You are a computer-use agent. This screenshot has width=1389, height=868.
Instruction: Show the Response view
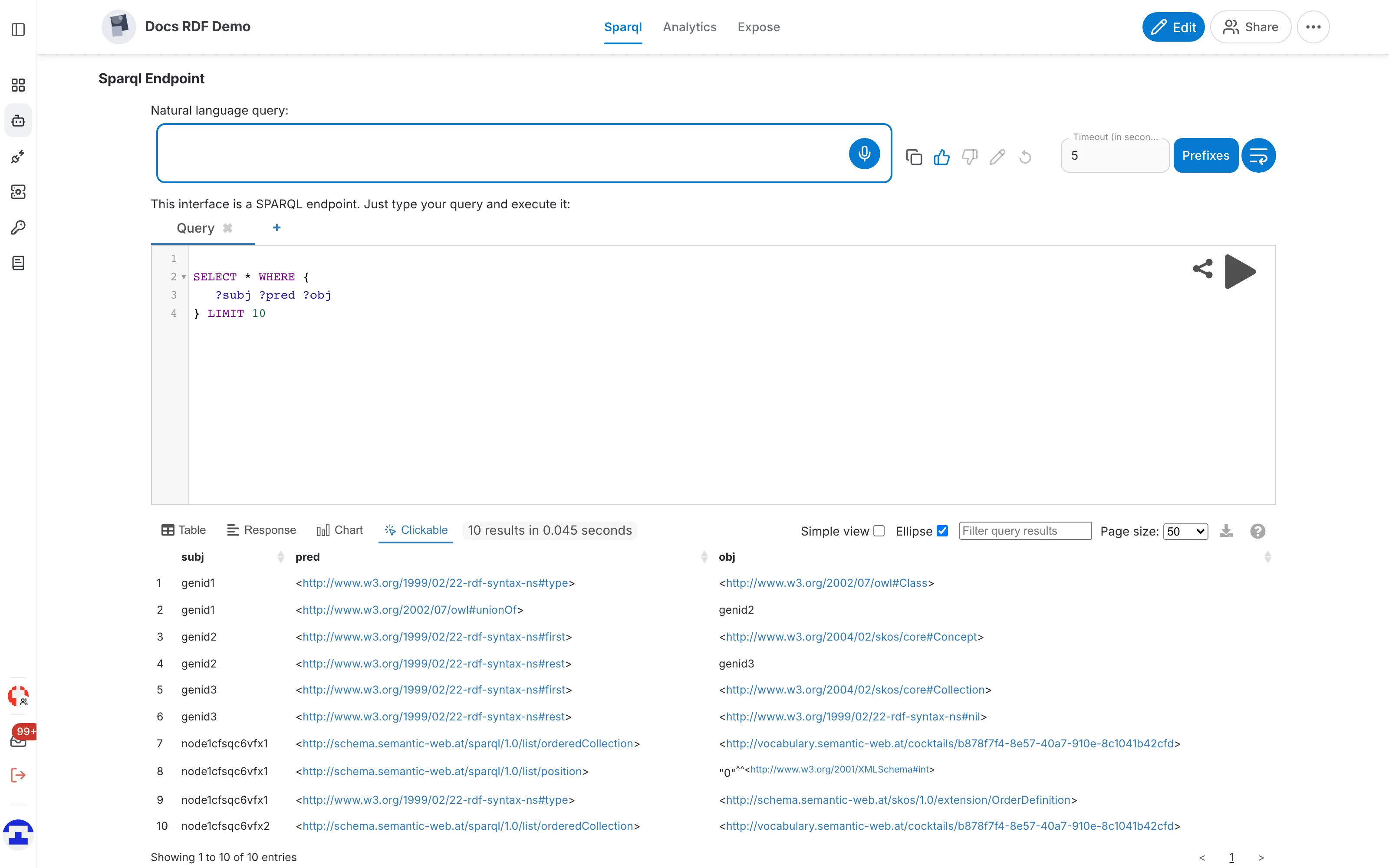[x=261, y=530]
